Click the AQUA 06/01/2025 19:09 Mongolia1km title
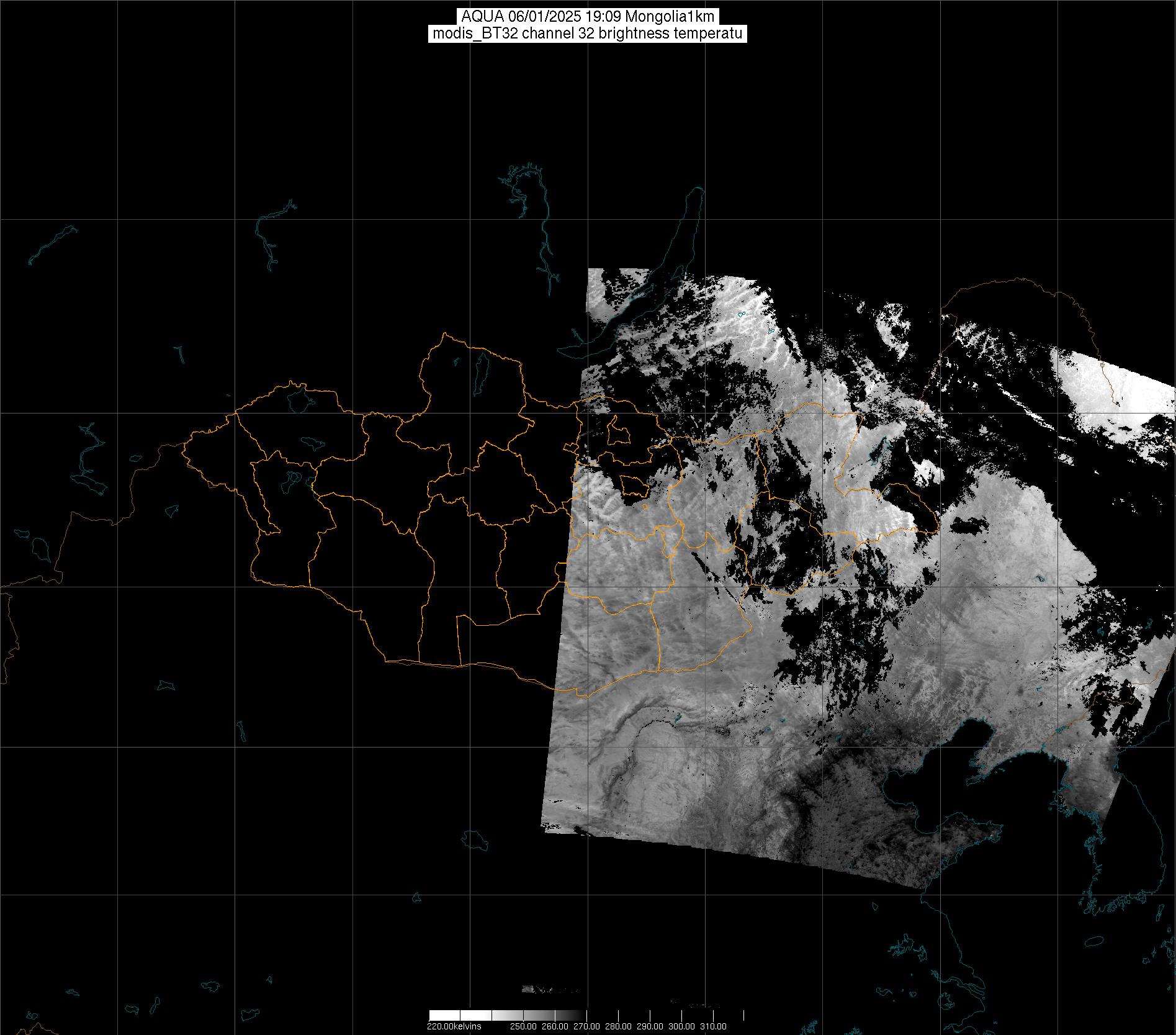1176x1035 pixels. pyautogui.click(x=587, y=17)
